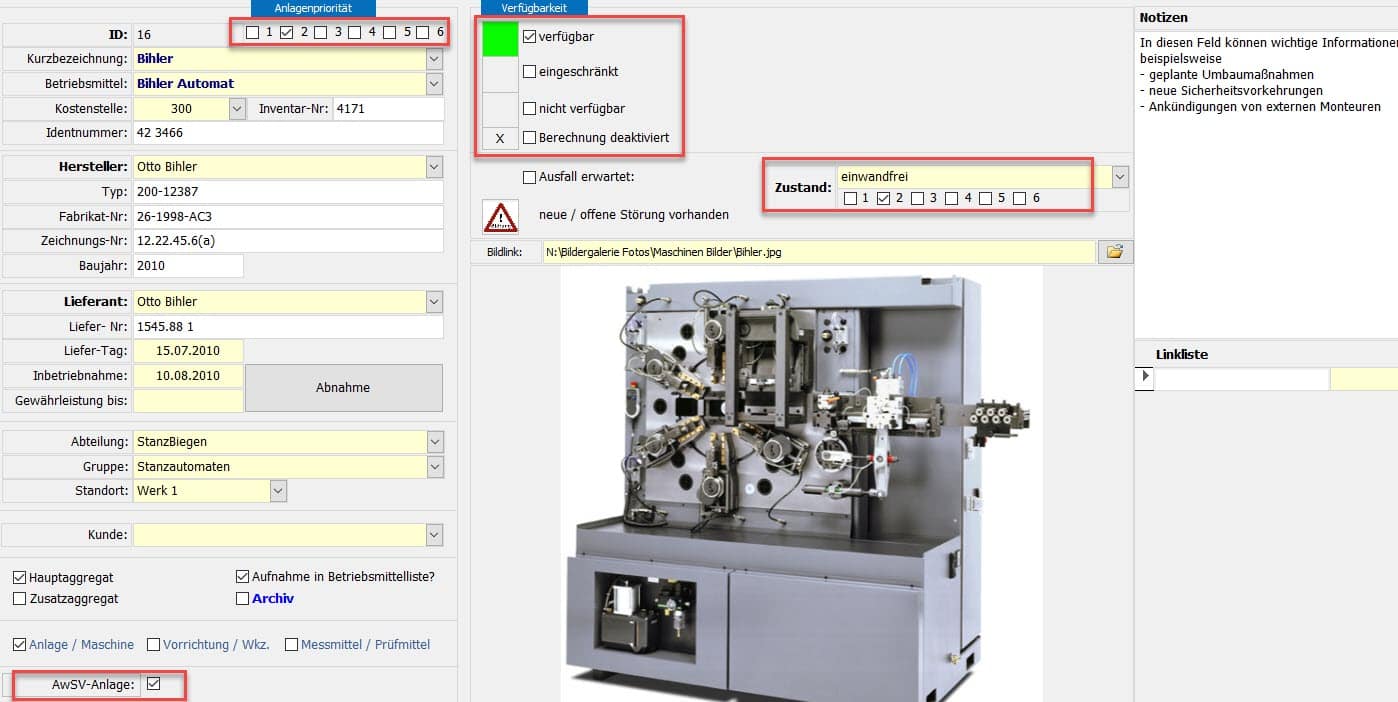Enable the eingeschränkt checkbox
This screenshot has height=702, width=1398.
(529, 72)
